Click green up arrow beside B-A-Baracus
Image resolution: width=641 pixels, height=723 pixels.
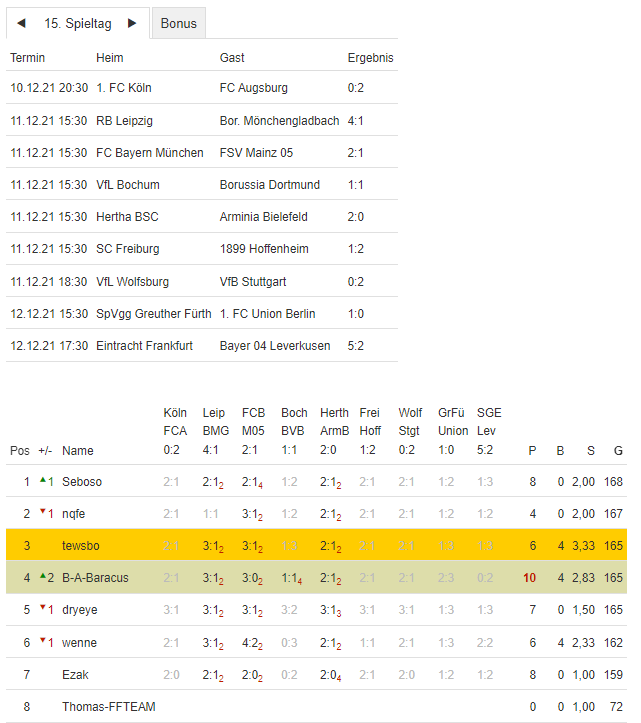pyautogui.click(x=43, y=577)
